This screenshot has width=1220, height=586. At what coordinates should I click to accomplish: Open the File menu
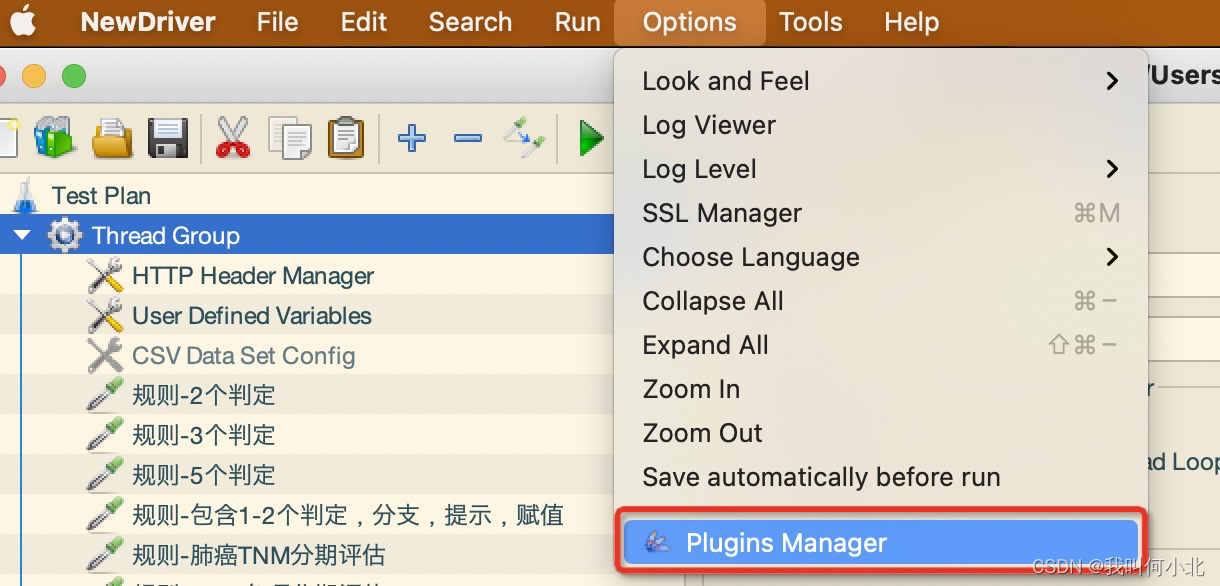pyautogui.click(x=277, y=22)
